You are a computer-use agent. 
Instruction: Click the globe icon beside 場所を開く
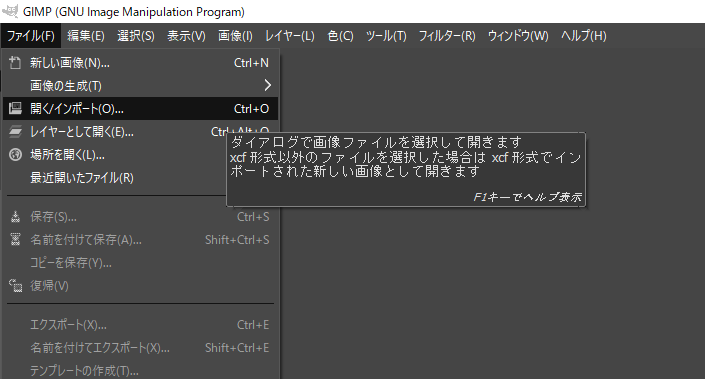[15, 155]
